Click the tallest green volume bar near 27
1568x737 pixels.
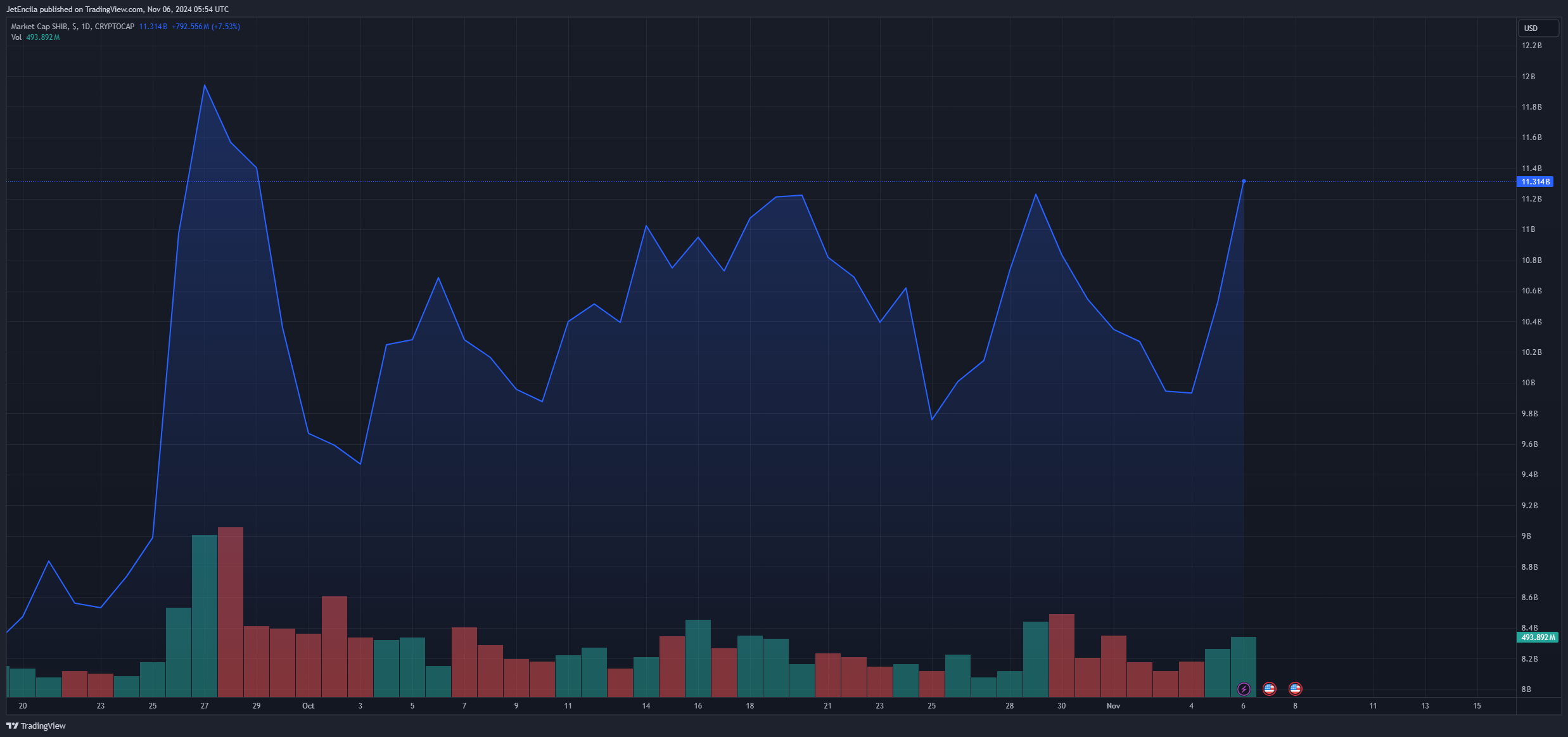coord(205,615)
